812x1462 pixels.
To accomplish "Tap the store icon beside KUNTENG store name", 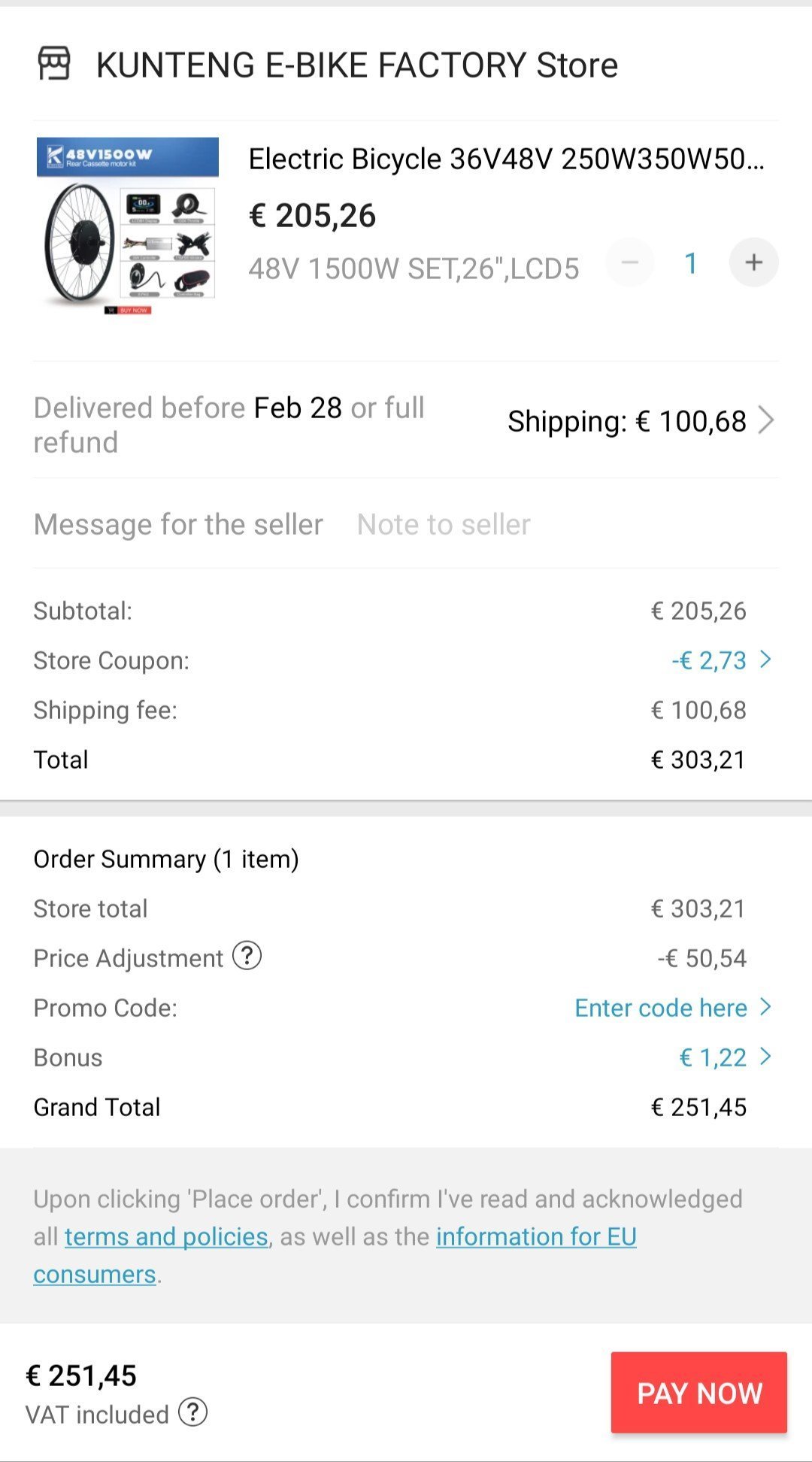I will click(x=54, y=63).
